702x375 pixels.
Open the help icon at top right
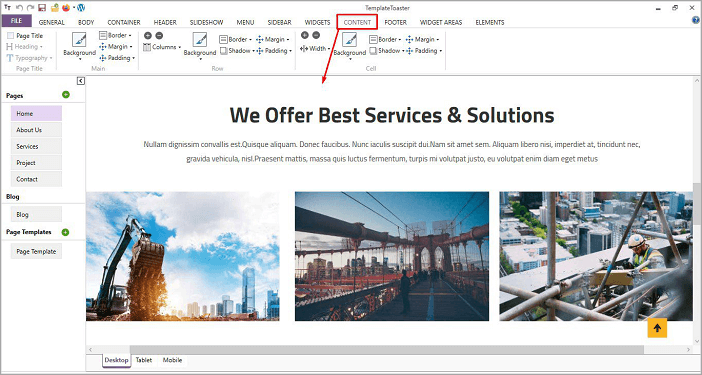(696, 20)
